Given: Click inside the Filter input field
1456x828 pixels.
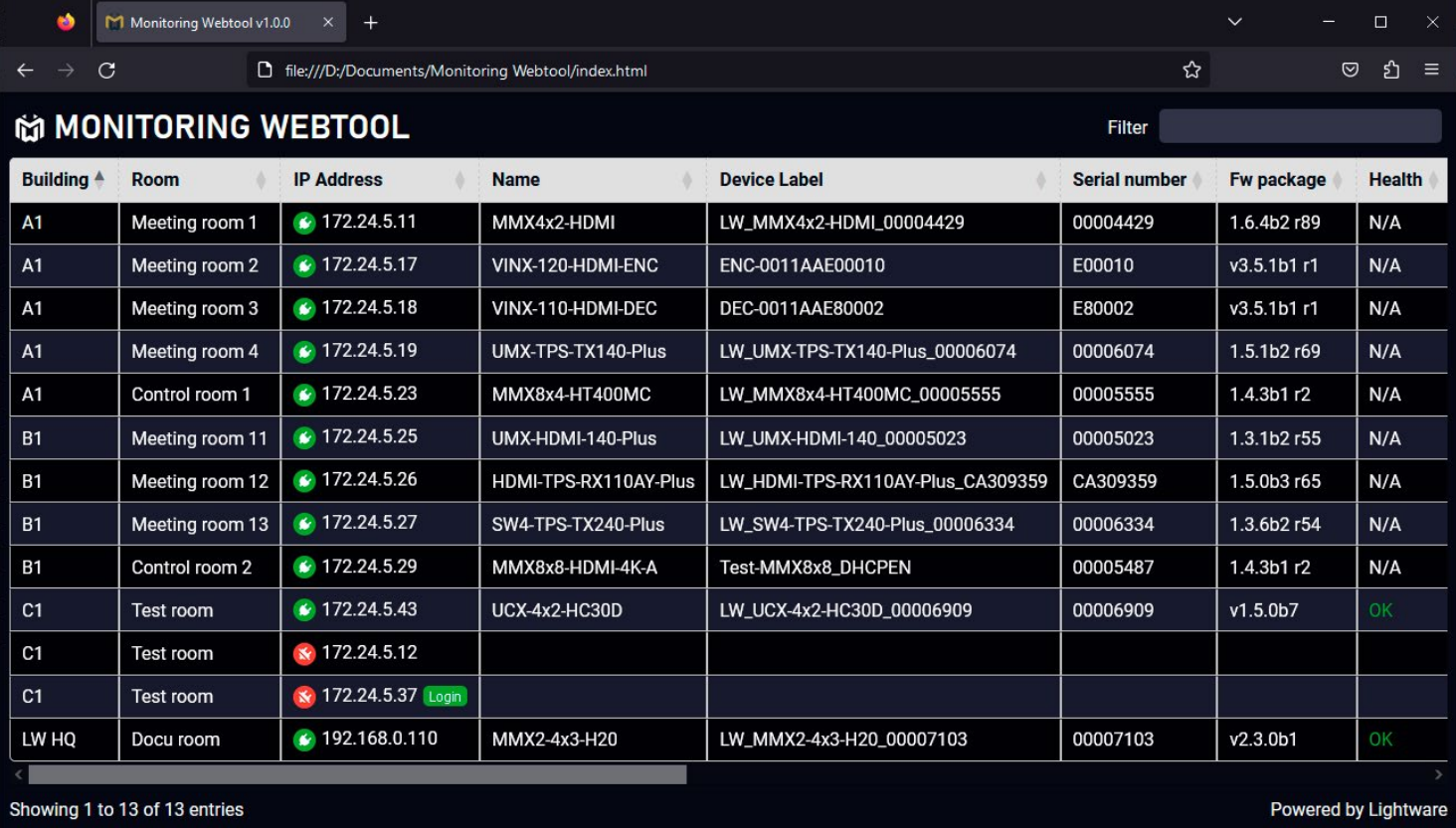Looking at the screenshot, I should tap(1299, 126).
